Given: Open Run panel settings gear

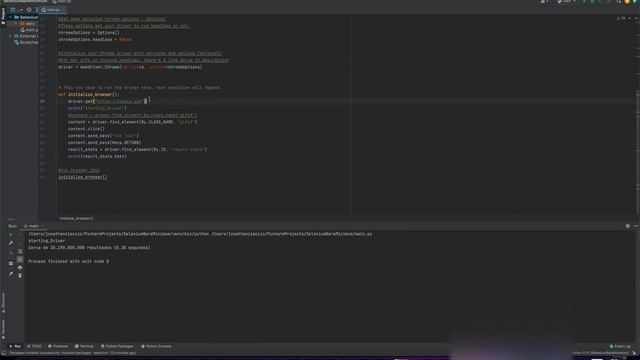Looking at the screenshot, I should 628,226.
